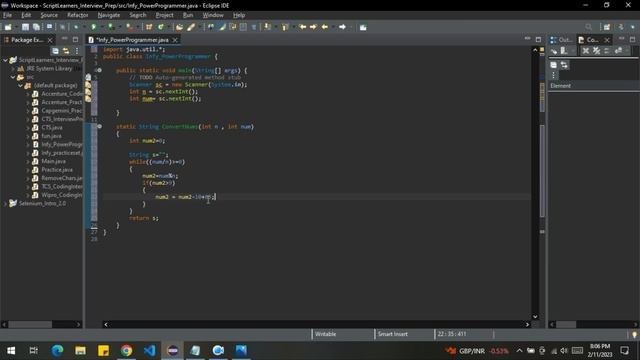Open Microsoft Edge from taskbar
Viewport: 640px width, 360px height.
pos(57,350)
